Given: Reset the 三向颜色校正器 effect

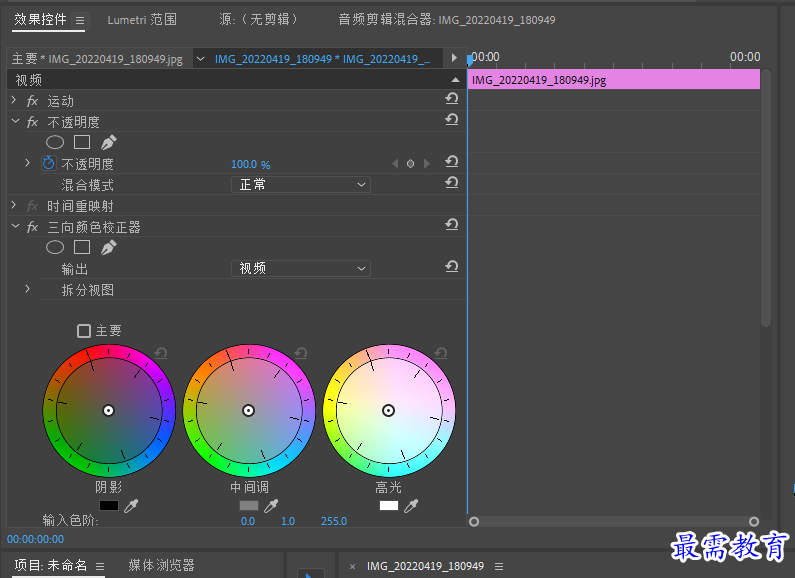Looking at the screenshot, I should pyautogui.click(x=452, y=224).
